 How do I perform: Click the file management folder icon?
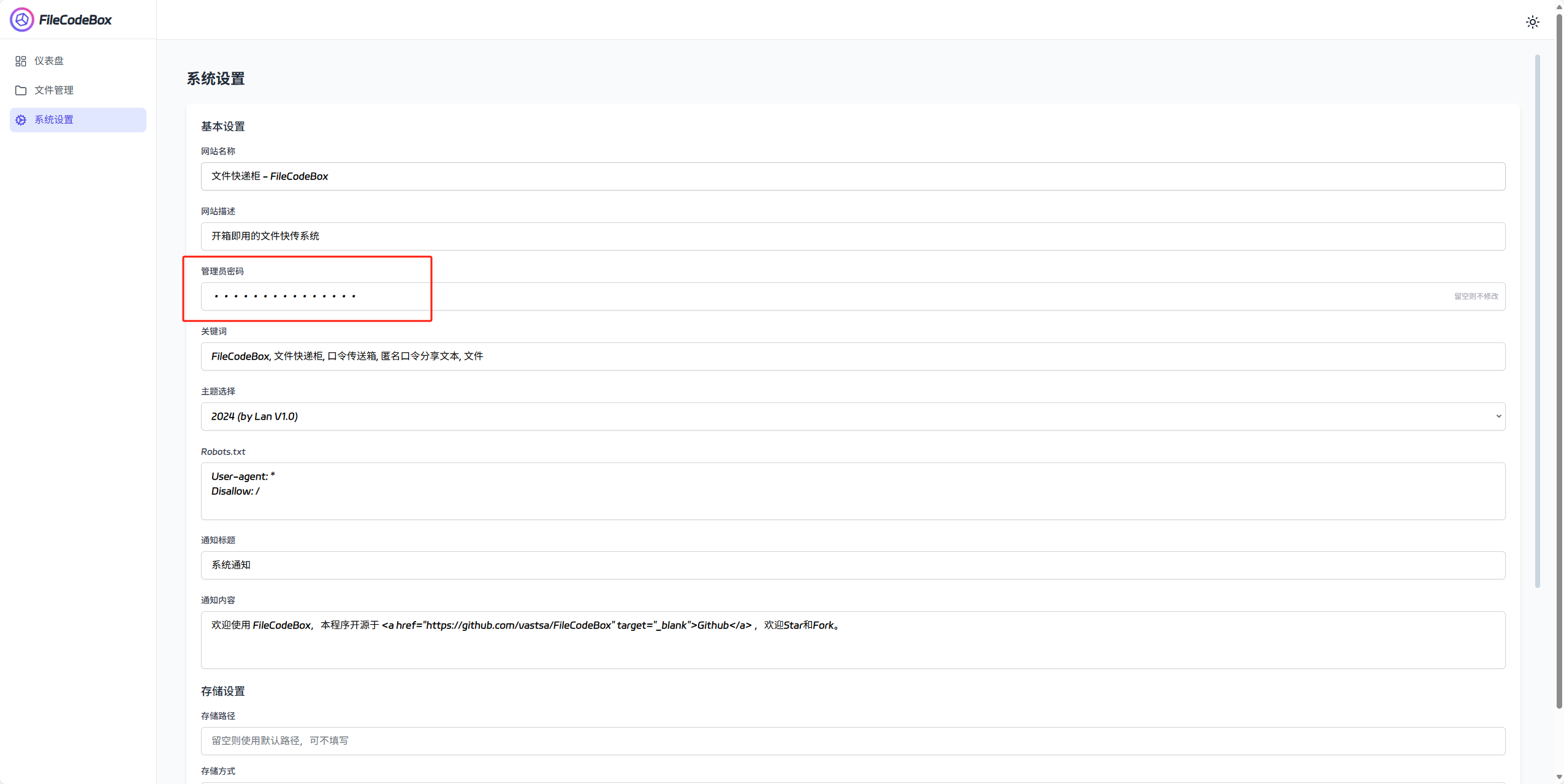click(21, 91)
